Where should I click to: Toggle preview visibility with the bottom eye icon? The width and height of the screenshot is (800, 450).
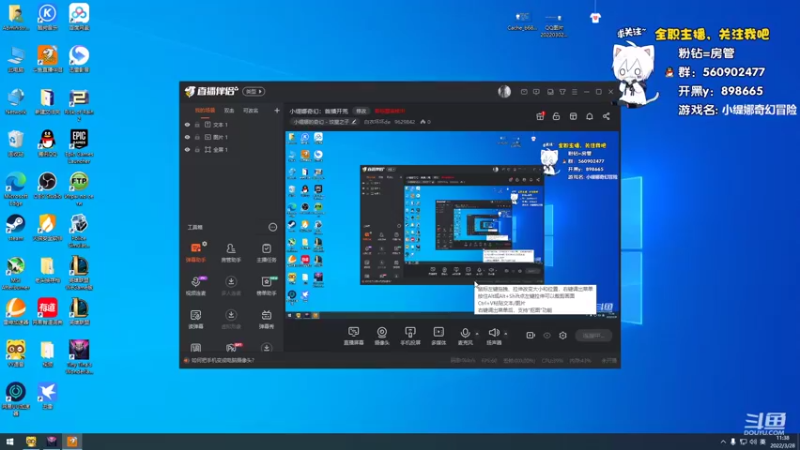pos(547,336)
